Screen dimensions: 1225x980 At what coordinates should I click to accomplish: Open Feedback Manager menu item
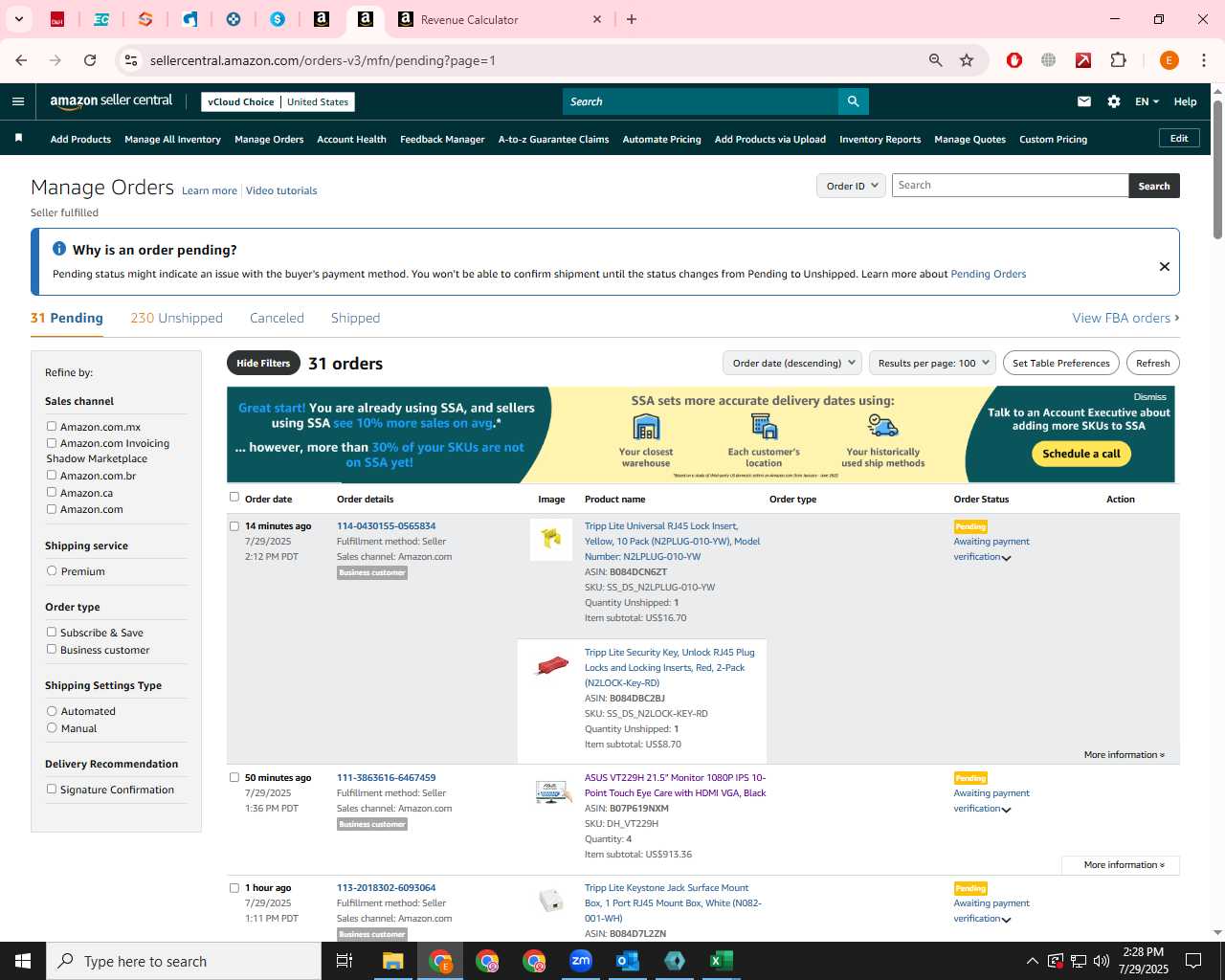[x=442, y=140]
